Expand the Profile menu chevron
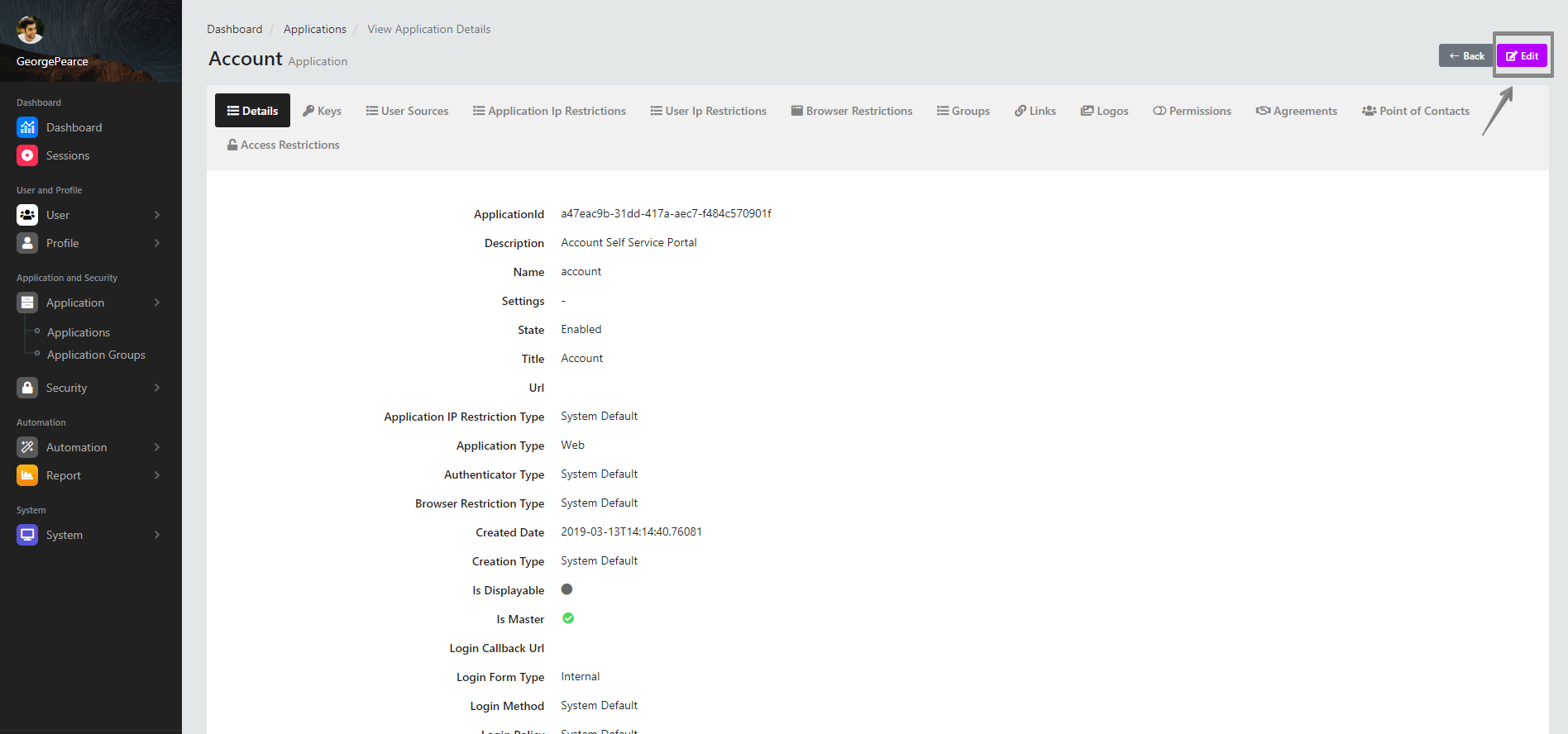Image resolution: width=1568 pixels, height=734 pixels. (157, 243)
